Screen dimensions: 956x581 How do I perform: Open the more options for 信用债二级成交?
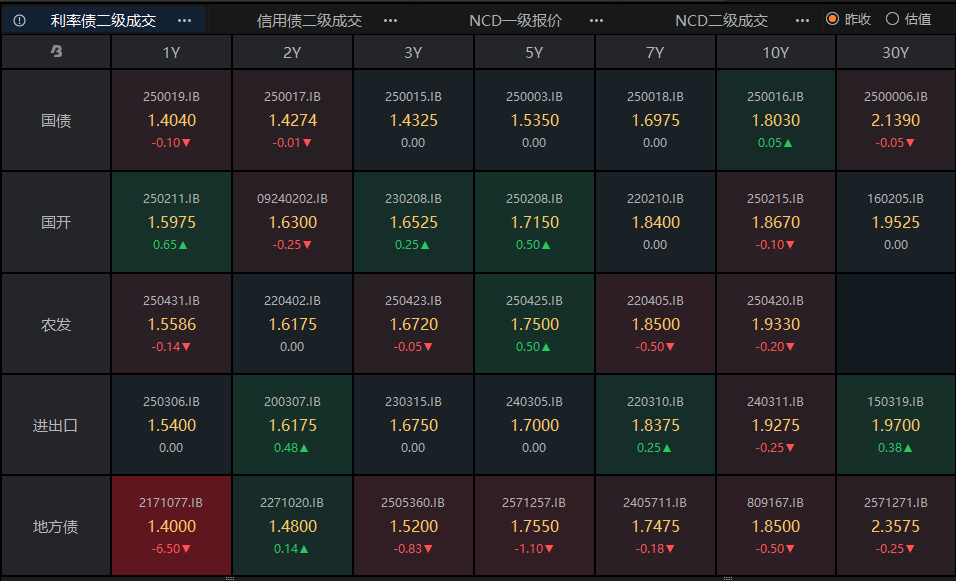(390, 21)
